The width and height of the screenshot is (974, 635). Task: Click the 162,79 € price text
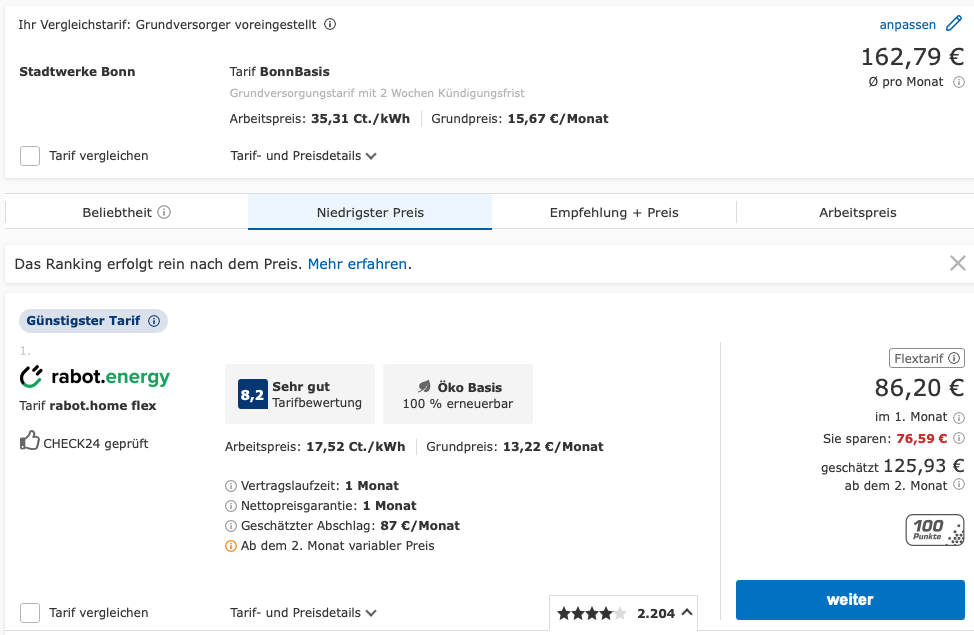[912, 57]
